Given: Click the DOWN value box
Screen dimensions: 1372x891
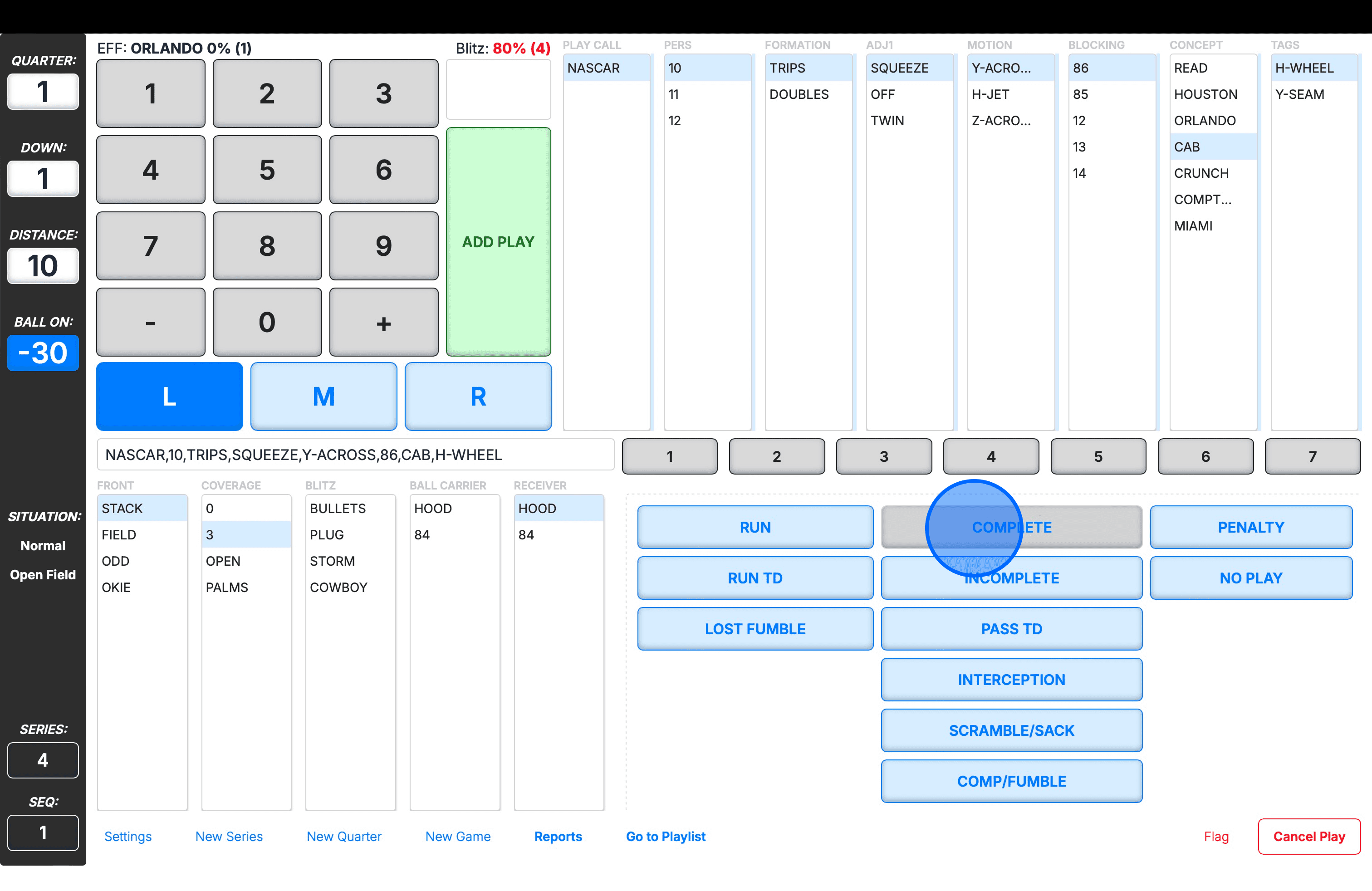Looking at the screenshot, I should coord(43,179).
